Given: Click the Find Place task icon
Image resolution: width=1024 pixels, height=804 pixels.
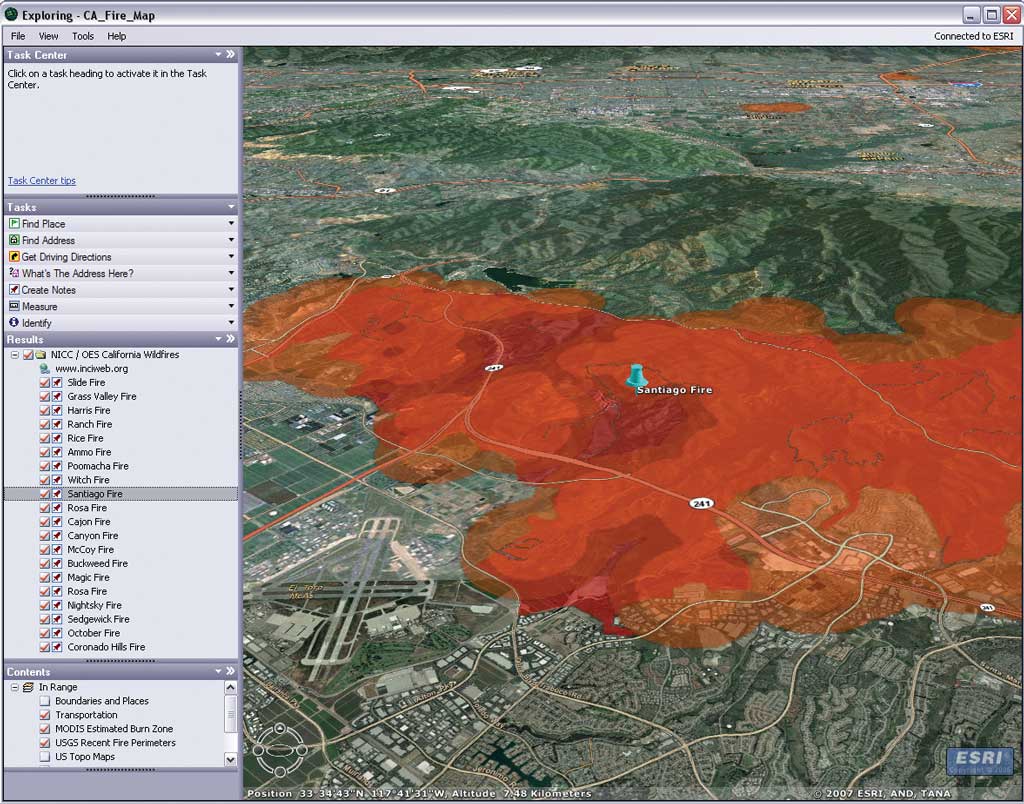Looking at the screenshot, I should (14, 223).
